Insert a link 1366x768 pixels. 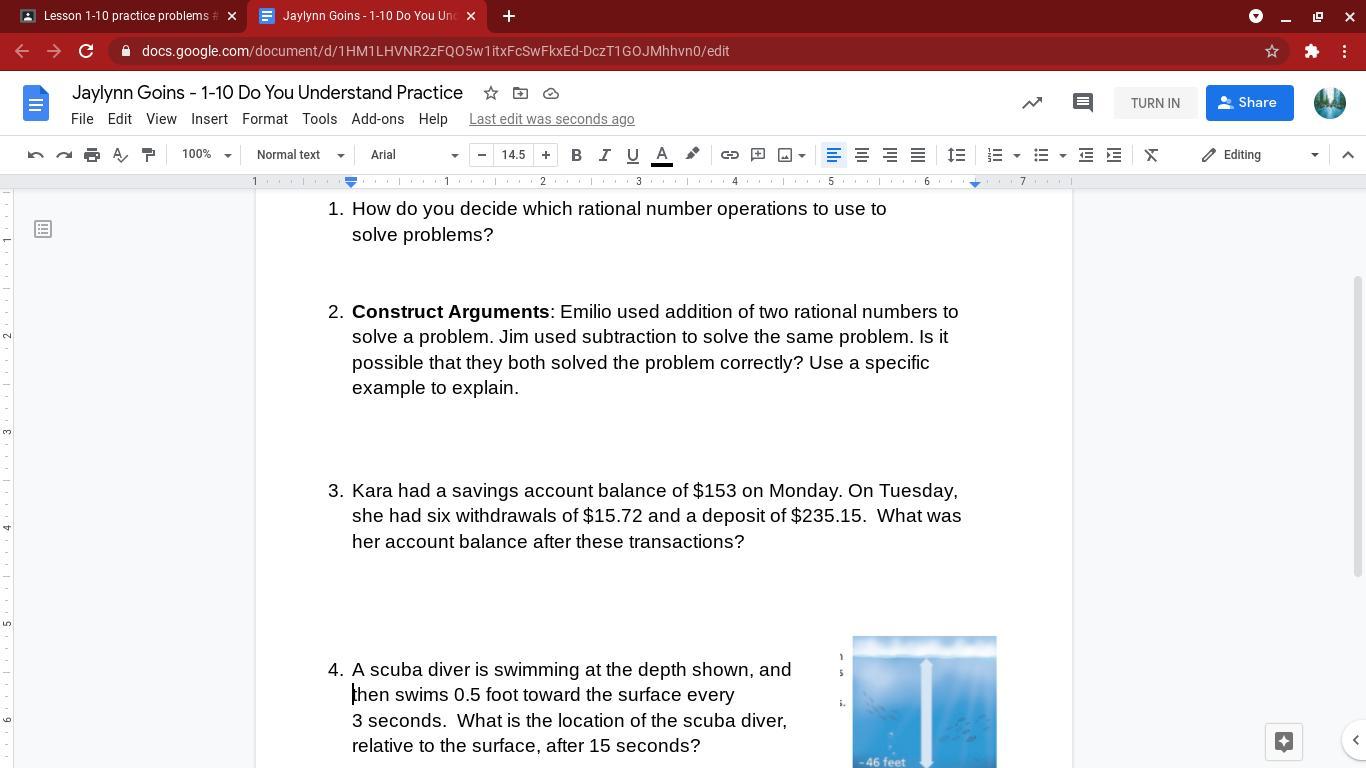(x=730, y=155)
